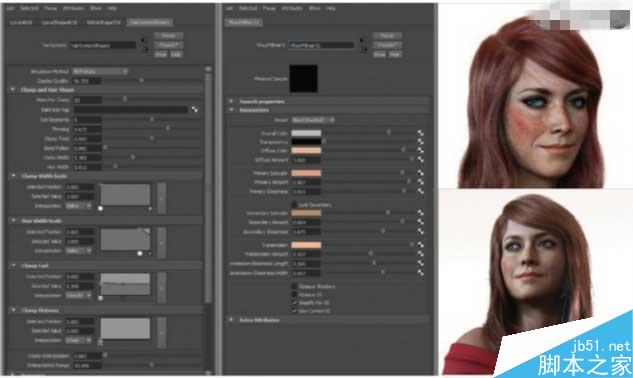This screenshot has height=378, width=633.
Task: Collapse the Clump Width Scale section
Action: (x=13, y=176)
